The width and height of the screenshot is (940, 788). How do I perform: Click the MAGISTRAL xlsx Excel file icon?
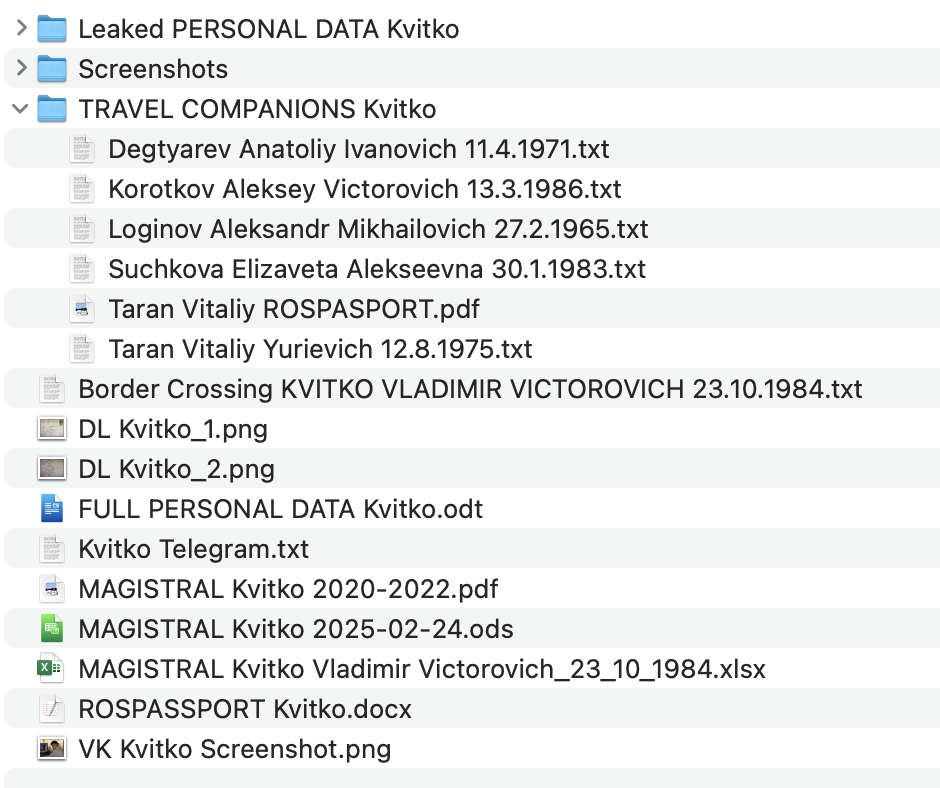pos(52,669)
